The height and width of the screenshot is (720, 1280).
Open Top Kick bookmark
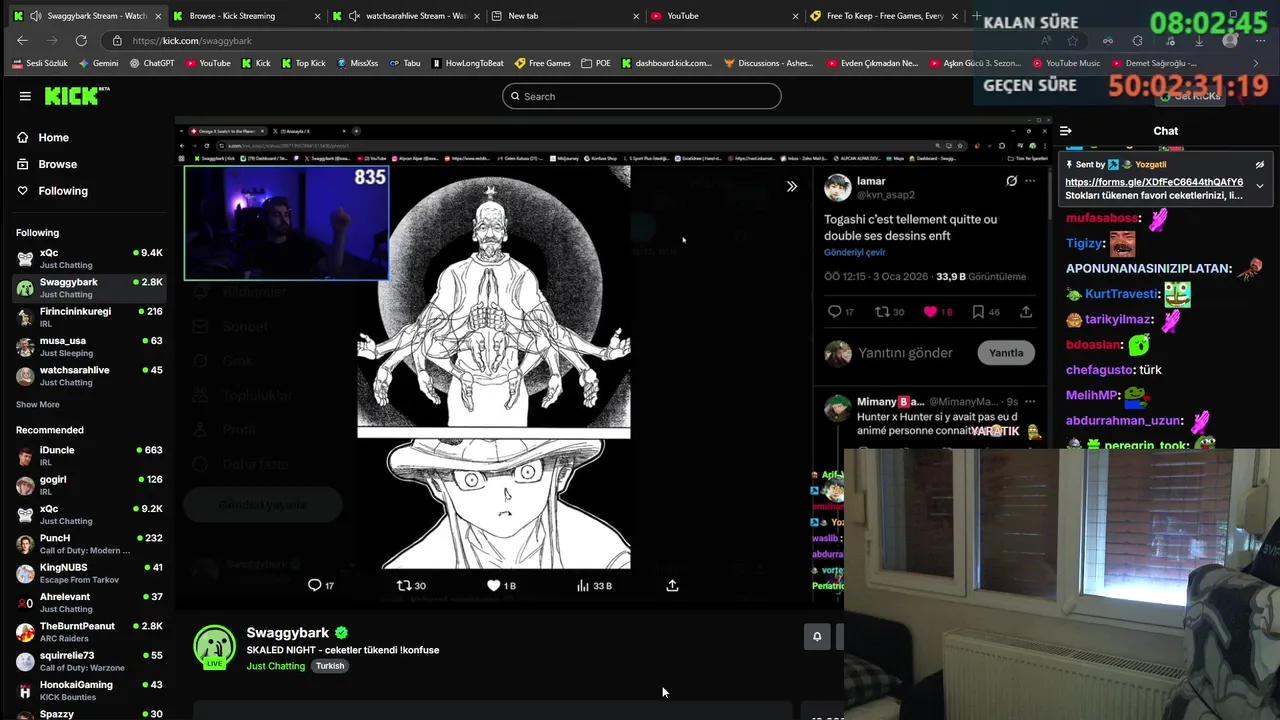click(303, 63)
